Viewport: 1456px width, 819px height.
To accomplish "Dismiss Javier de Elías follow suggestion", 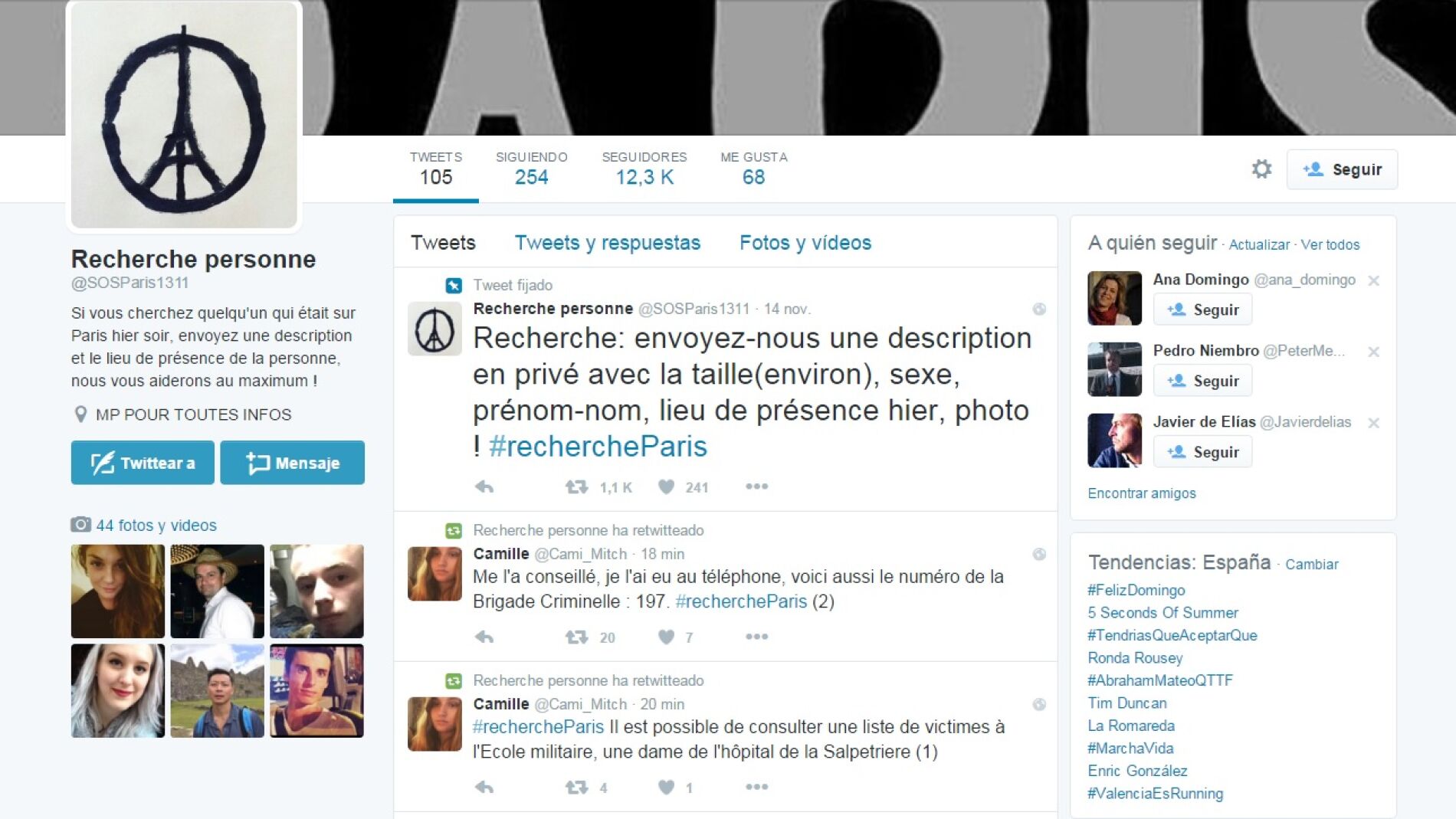I will click(1374, 423).
